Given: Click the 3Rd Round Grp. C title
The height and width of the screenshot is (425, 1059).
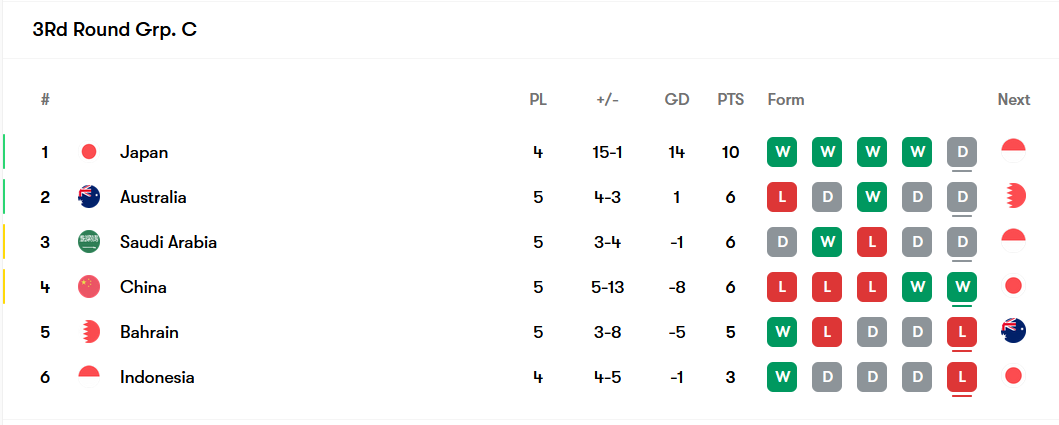Looking at the screenshot, I should (115, 30).
